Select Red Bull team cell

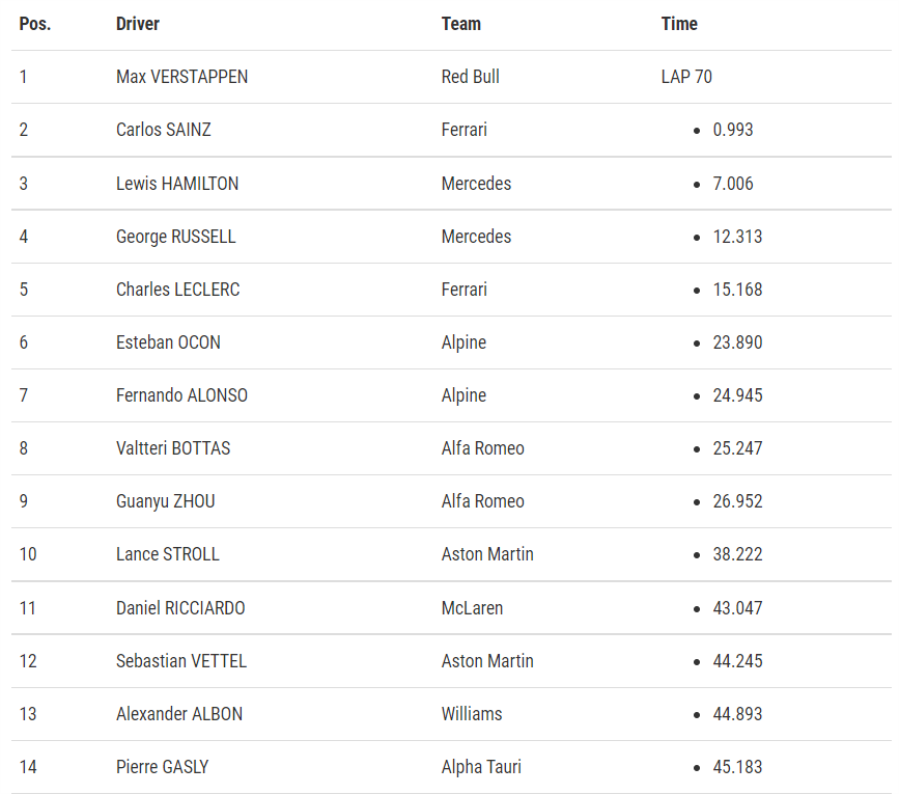point(470,77)
